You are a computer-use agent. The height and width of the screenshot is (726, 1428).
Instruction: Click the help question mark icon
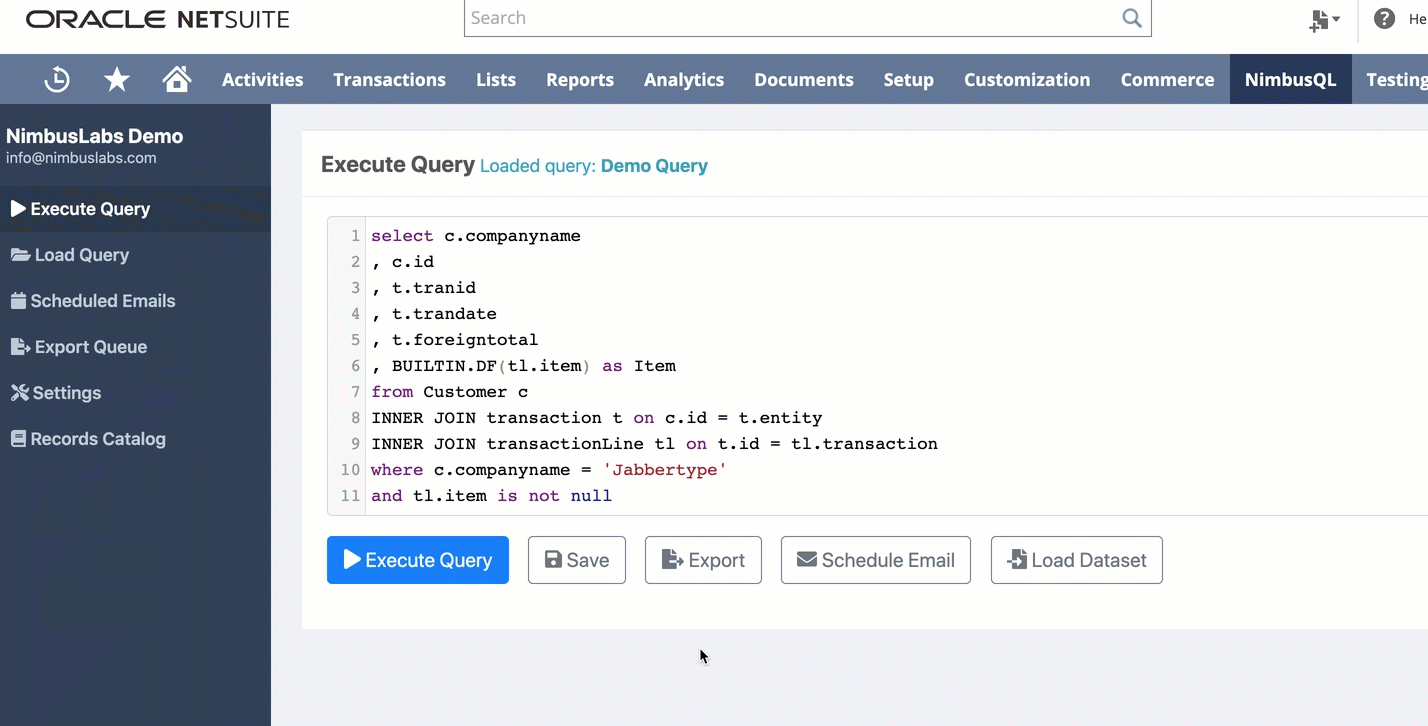[x=1384, y=18]
